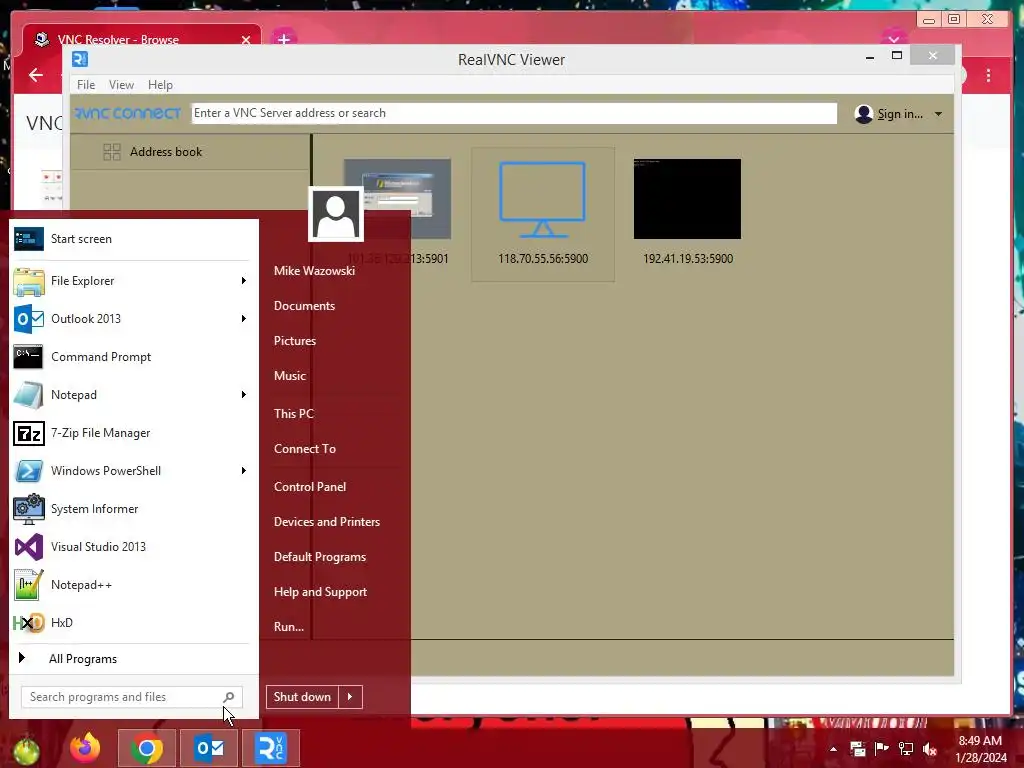Screen dimensions: 1024x768
Task: Click the browser back arrow
Action: [x=36, y=75]
